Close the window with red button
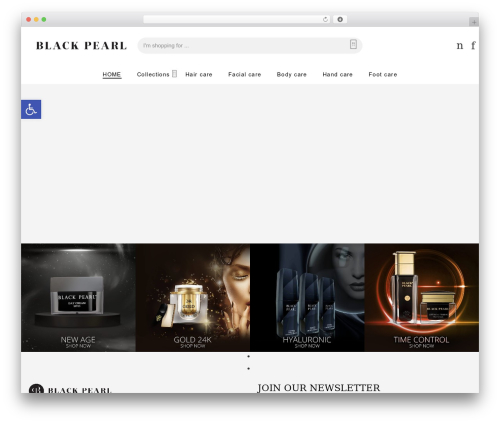500x423 pixels. [x=29, y=19]
